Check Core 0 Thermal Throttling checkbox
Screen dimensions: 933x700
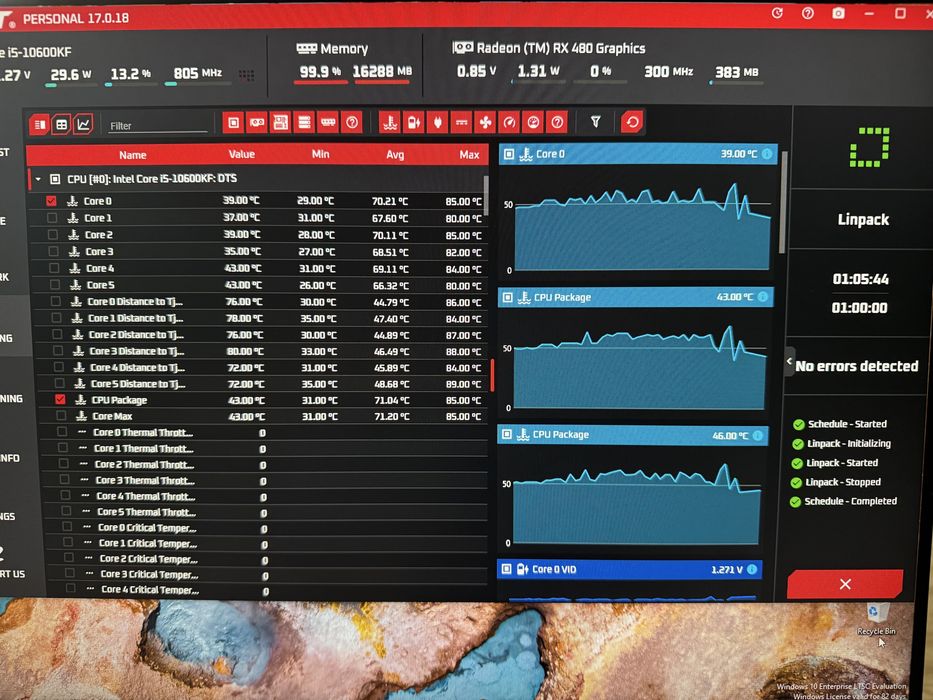click(x=62, y=432)
